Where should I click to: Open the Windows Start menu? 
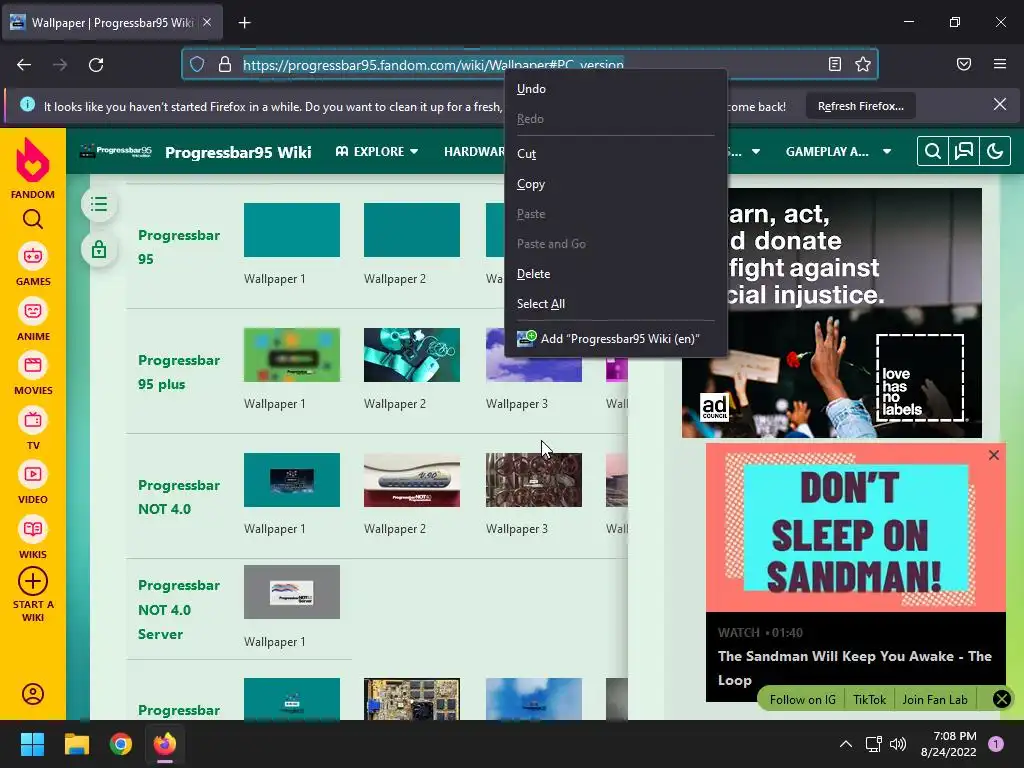point(32,744)
